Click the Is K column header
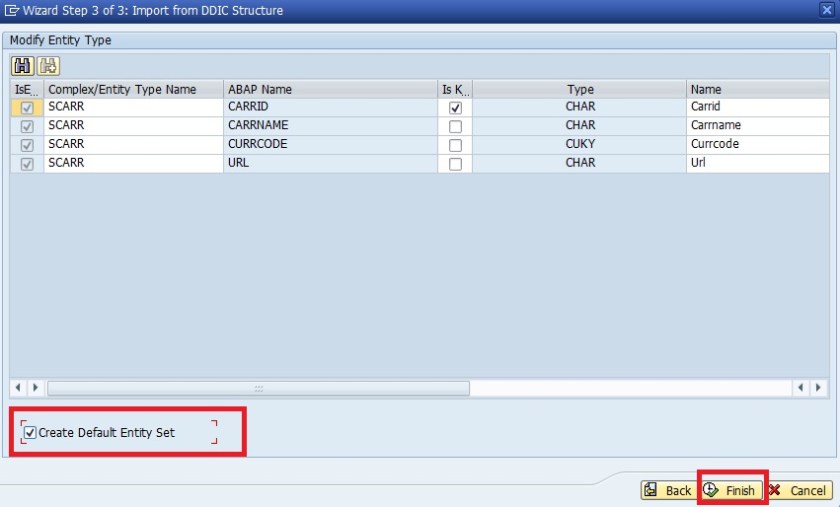840x507 pixels. 455,90
